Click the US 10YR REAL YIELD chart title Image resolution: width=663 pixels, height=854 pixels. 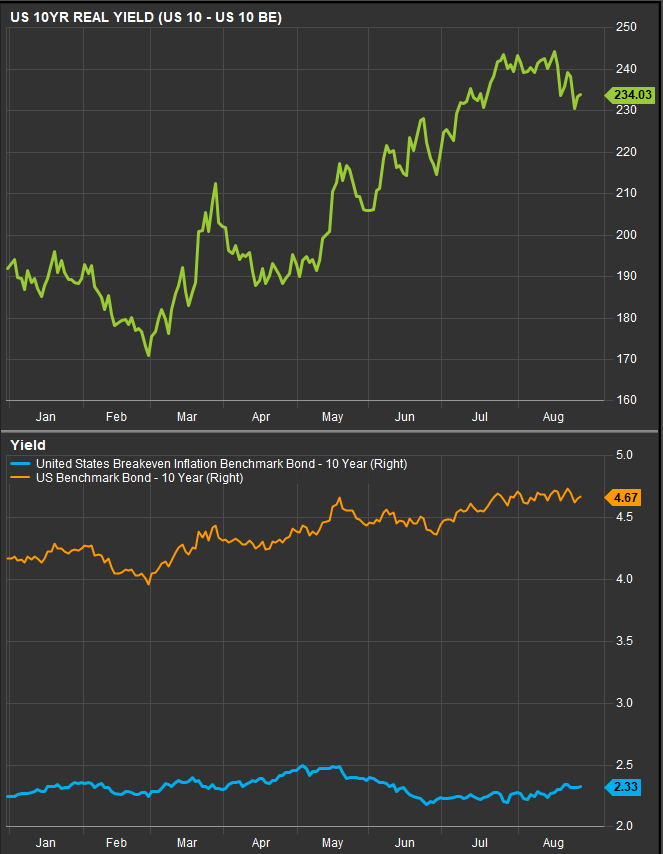coord(146,17)
